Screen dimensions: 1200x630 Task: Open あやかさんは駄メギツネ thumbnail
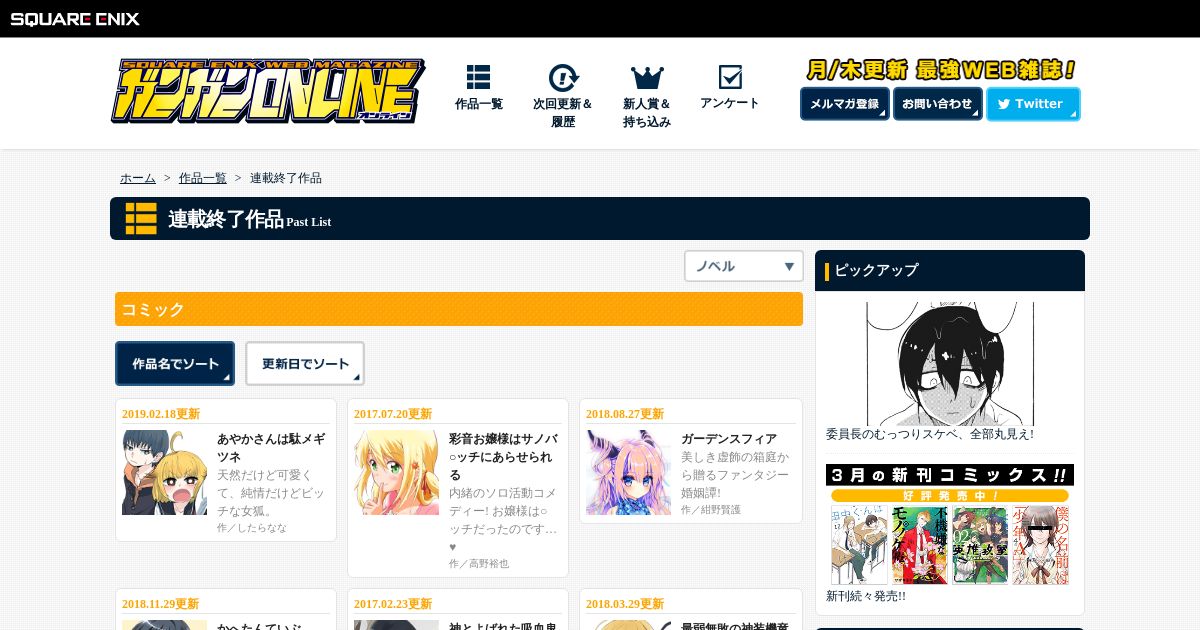[165, 473]
